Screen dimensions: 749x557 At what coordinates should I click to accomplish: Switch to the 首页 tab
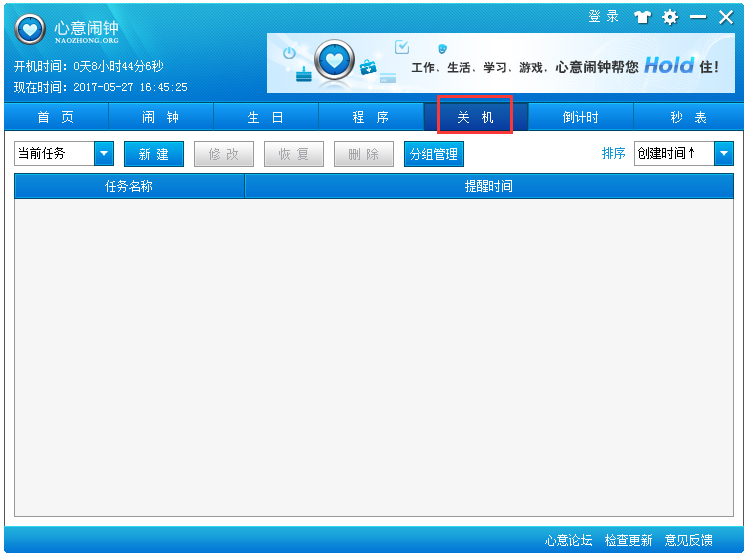(56, 117)
